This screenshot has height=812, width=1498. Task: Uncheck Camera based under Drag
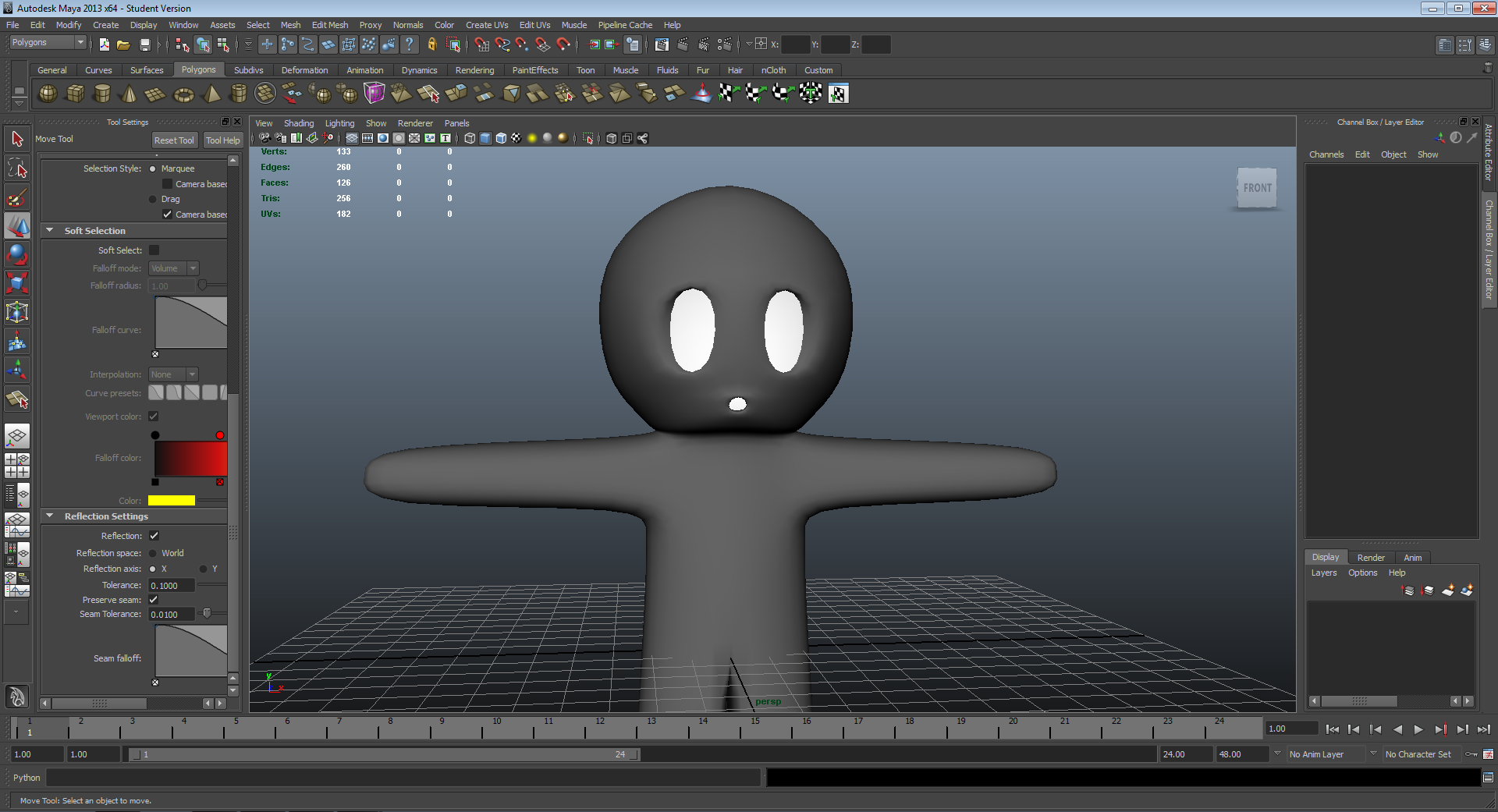click(167, 215)
